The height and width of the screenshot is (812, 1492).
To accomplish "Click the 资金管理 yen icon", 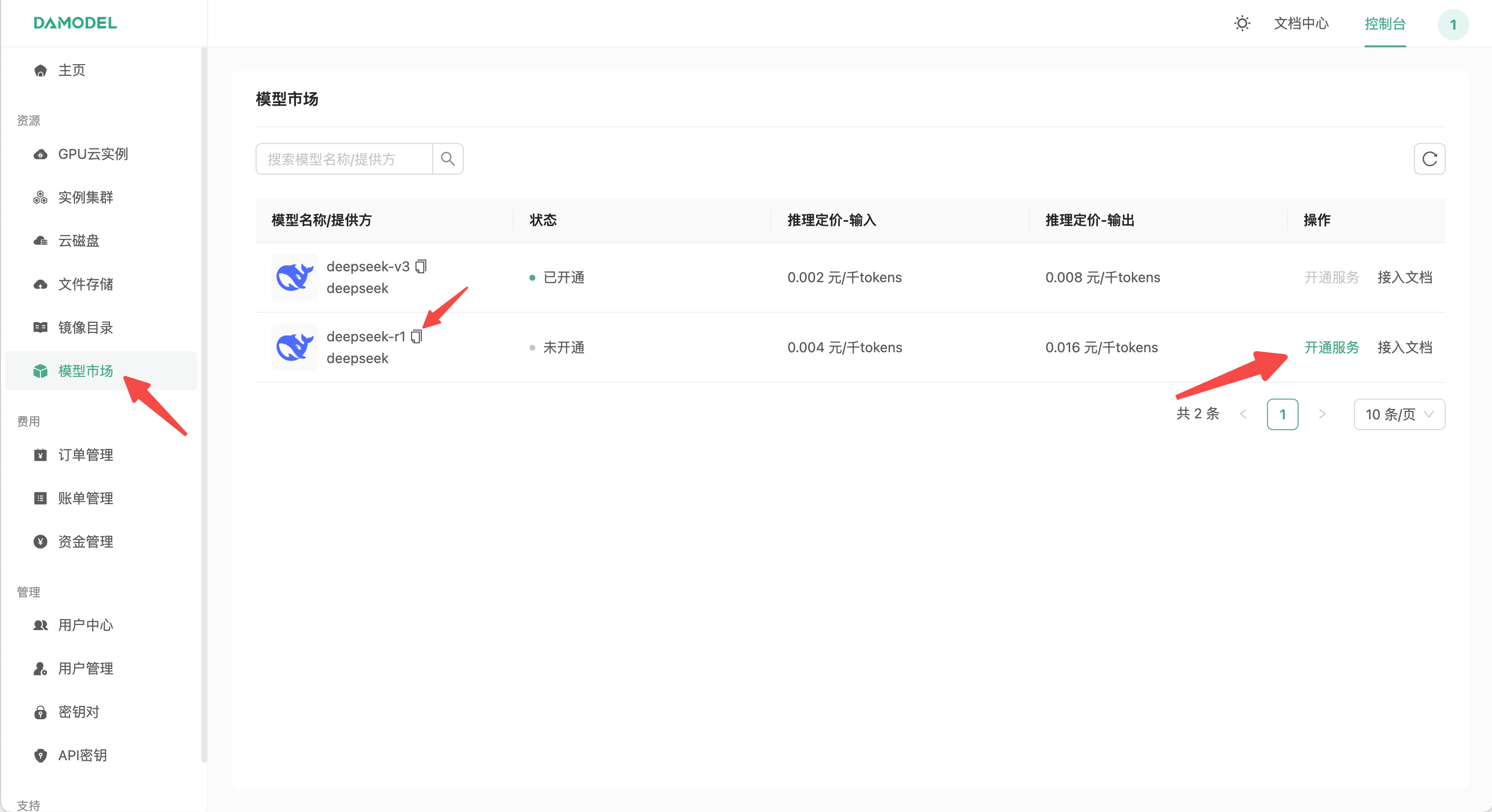I will coord(40,542).
